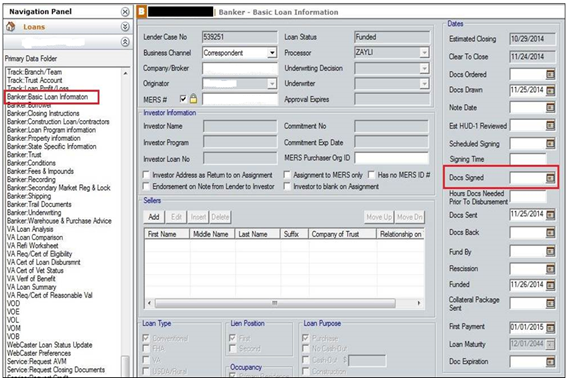Open Banker:Basic Loan Information in navigation

click(x=47, y=97)
